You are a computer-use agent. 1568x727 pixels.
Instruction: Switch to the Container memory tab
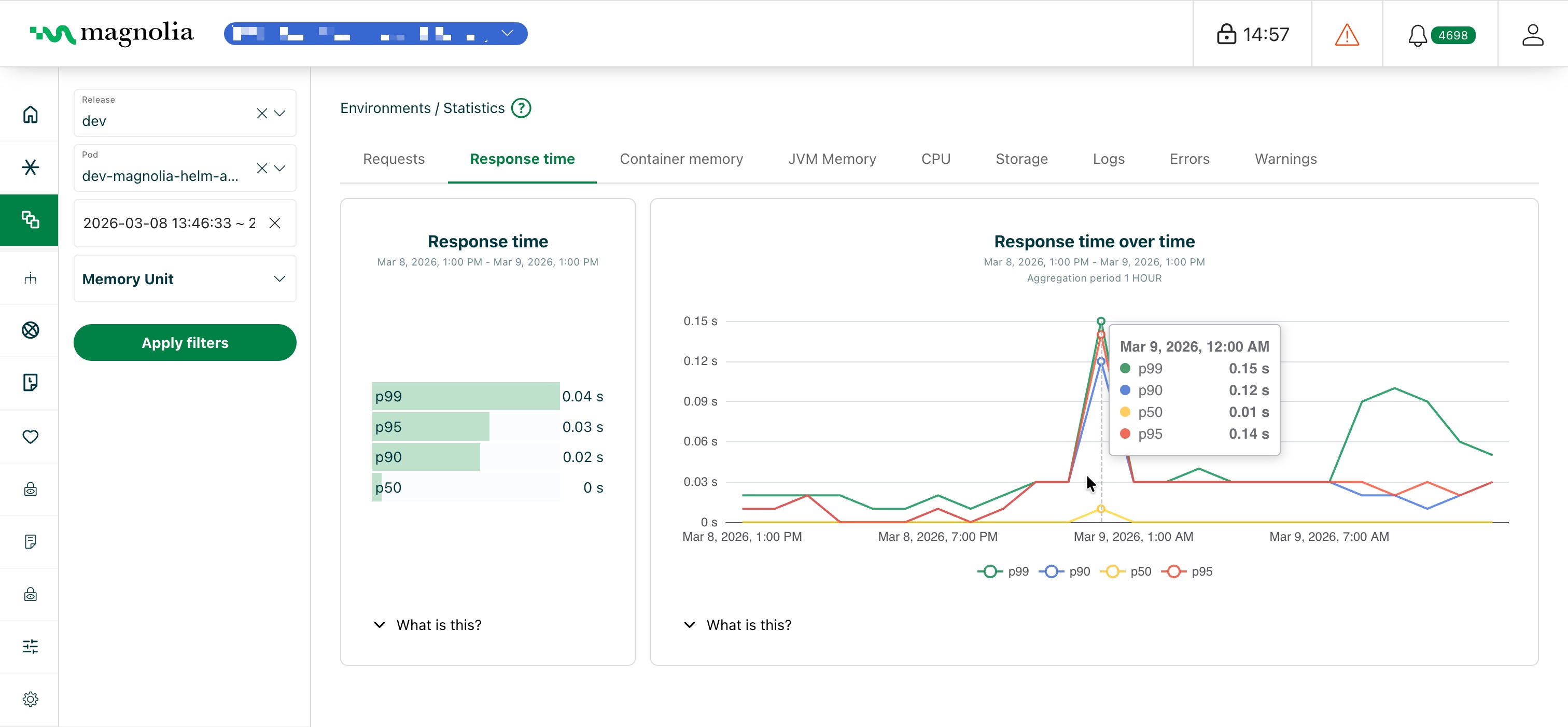tap(681, 159)
